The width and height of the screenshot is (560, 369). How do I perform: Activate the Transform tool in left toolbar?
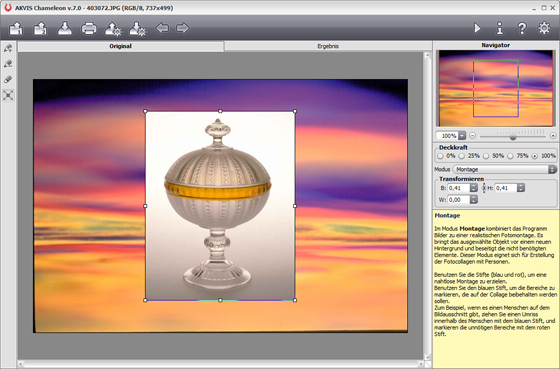(x=8, y=95)
